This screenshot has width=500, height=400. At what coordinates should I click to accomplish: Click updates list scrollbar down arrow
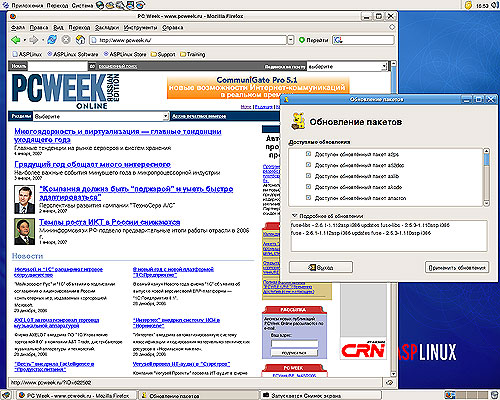pyautogui.click(x=486, y=203)
